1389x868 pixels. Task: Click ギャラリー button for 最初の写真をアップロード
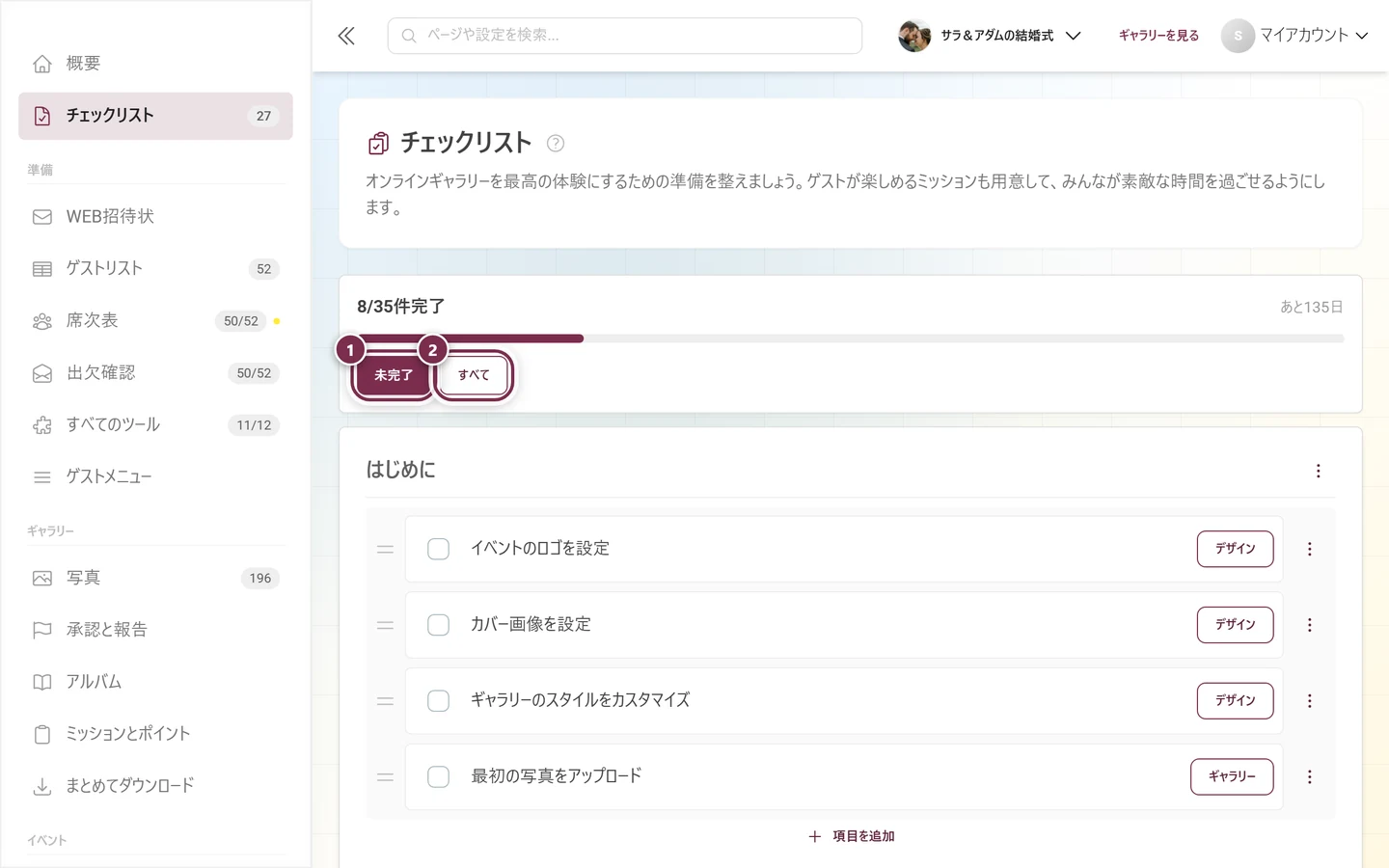[1232, 776]
